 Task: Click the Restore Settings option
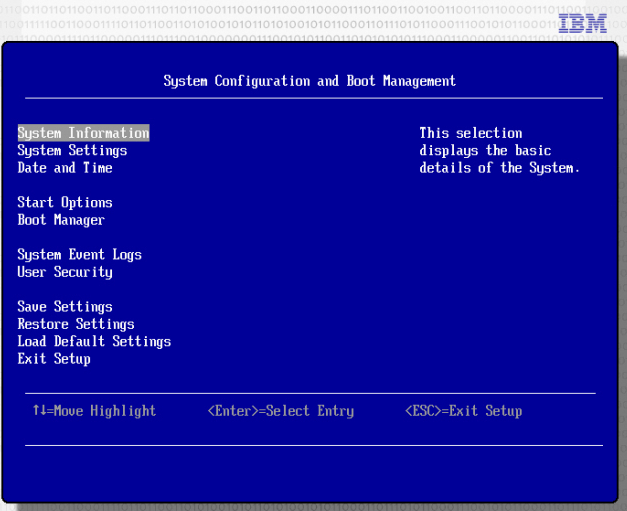point(76,324)
